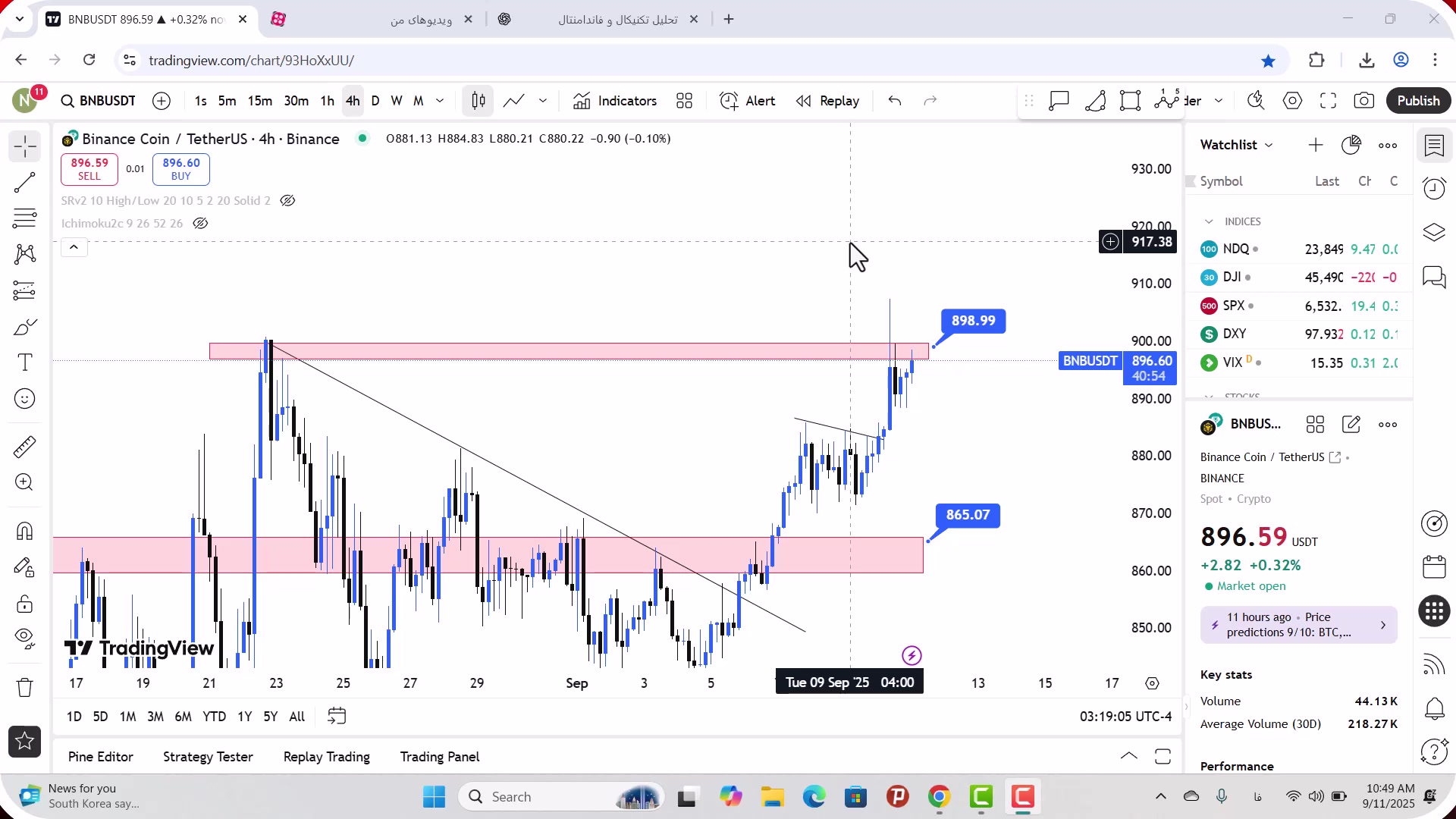Open line chart style dropdown arrow

[x=543, y=101]
